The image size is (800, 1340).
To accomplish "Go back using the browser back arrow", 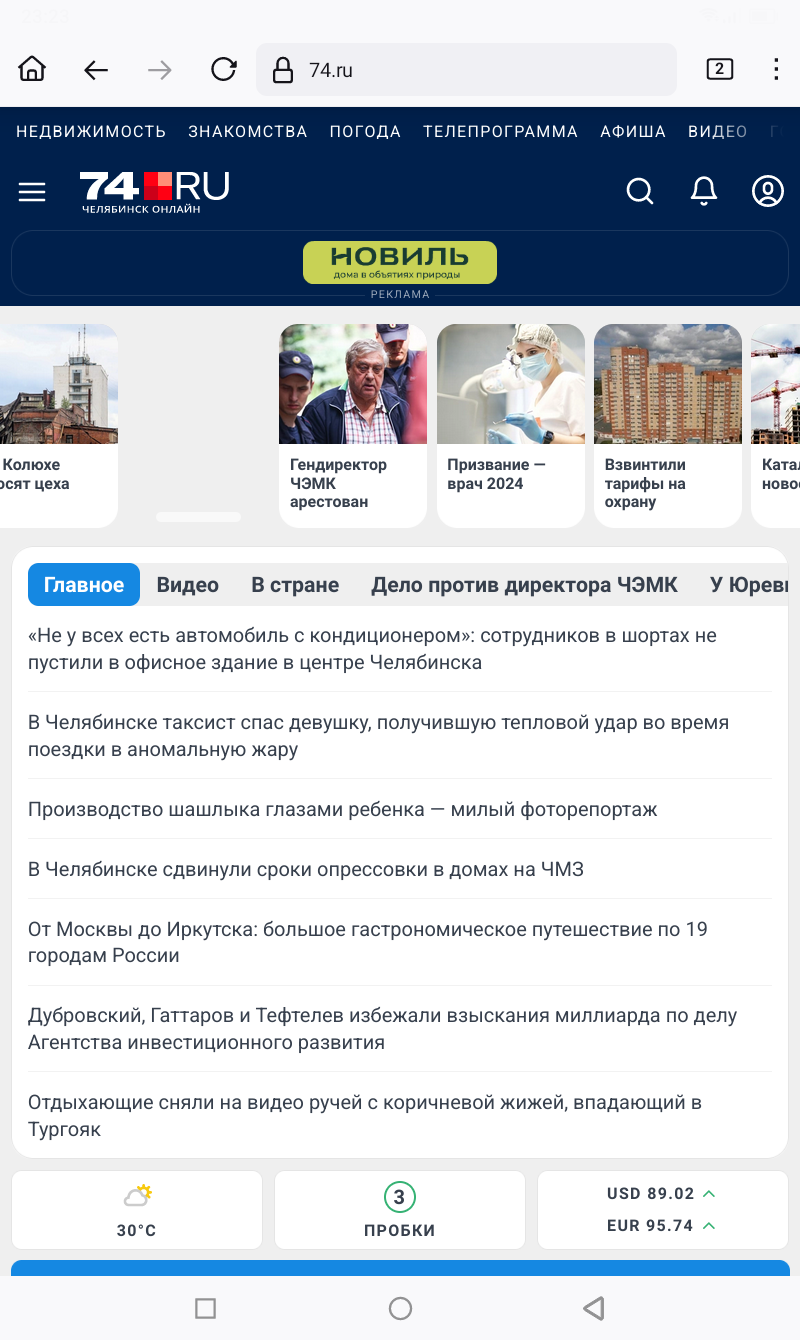I will click(96, 69).
